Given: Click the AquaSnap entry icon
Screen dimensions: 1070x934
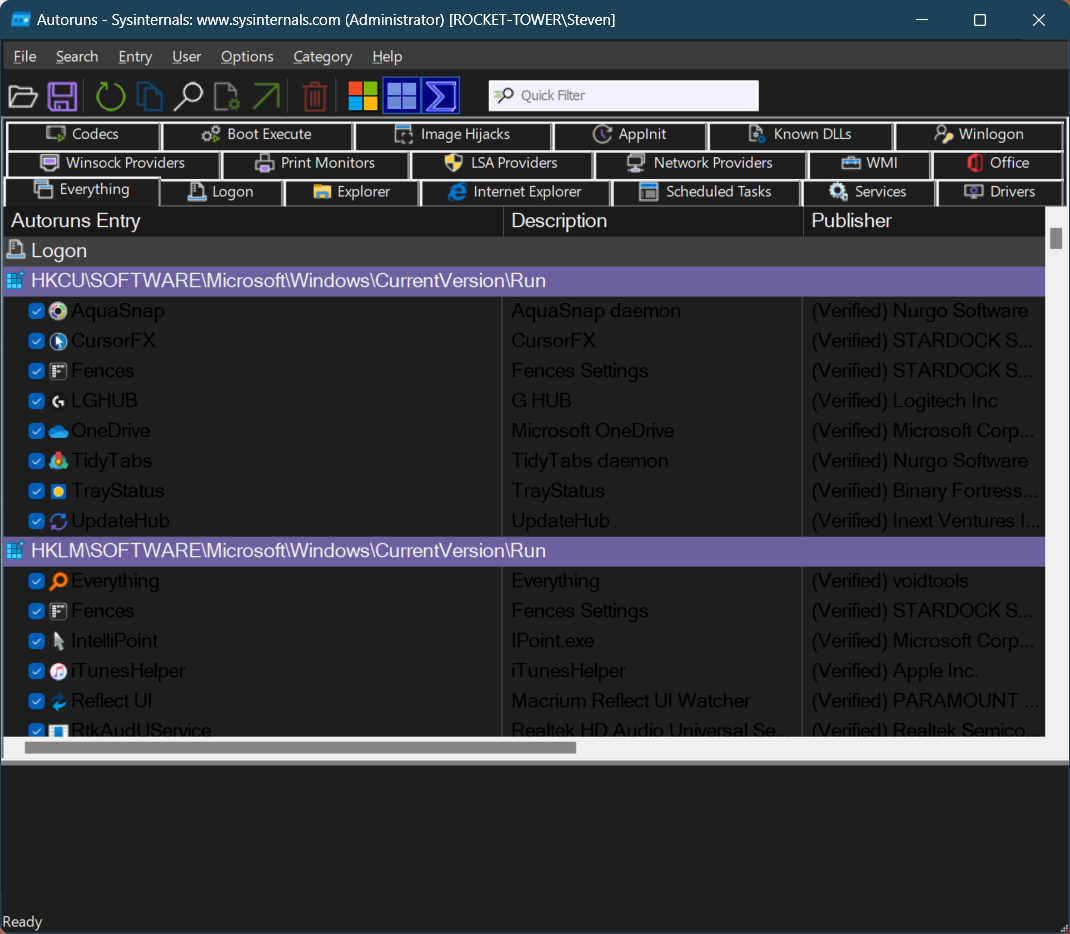Looking at the screenshot, I should (59, 311).
